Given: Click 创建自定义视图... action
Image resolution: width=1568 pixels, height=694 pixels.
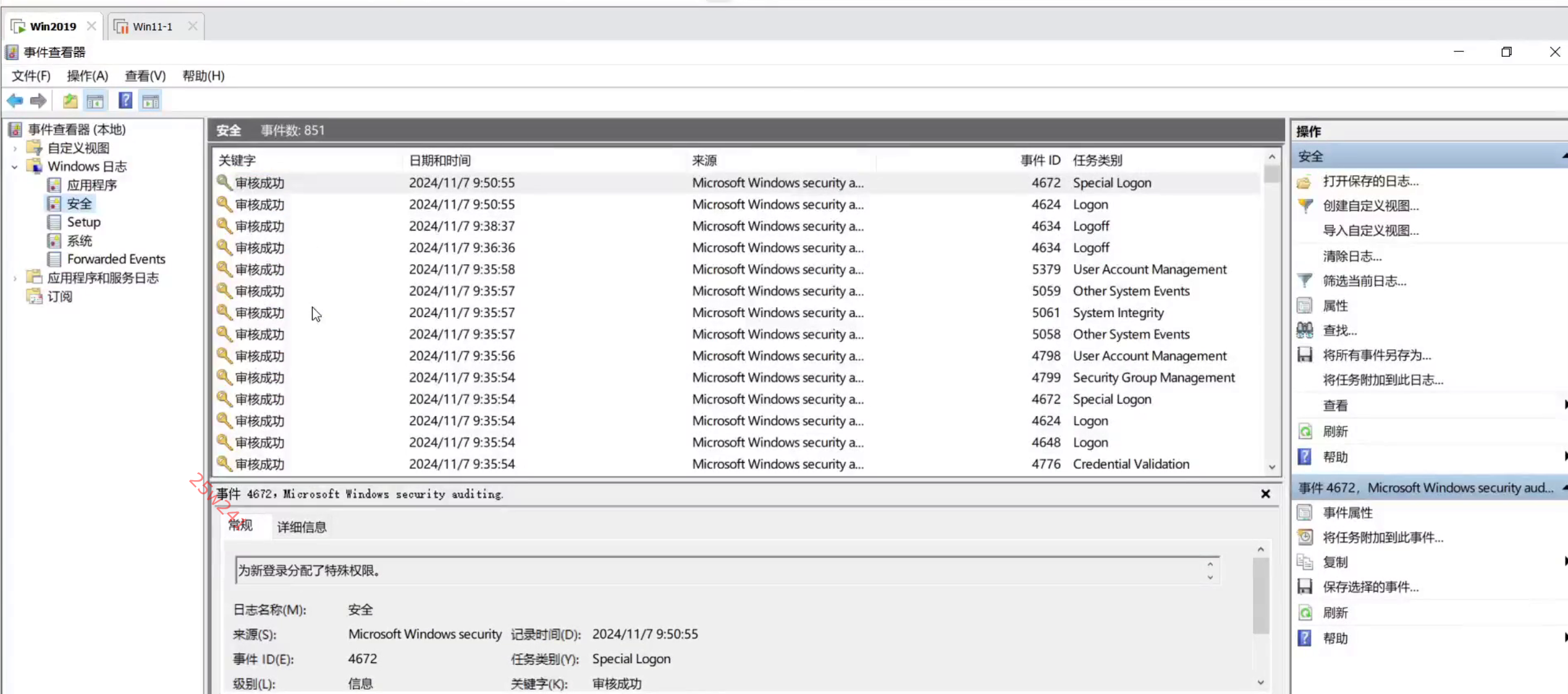Looking at the screenshot, I should [1370, 206].
